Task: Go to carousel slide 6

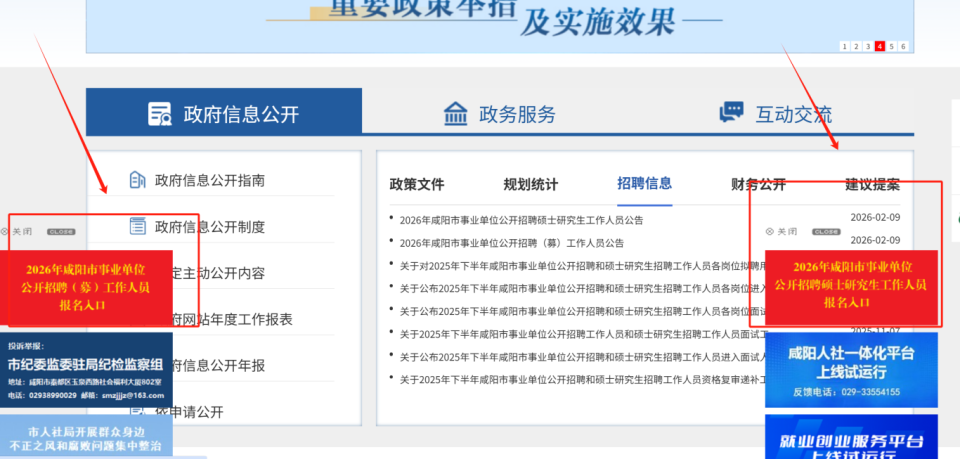Action: pyautogui.click(x=904, y=47)
